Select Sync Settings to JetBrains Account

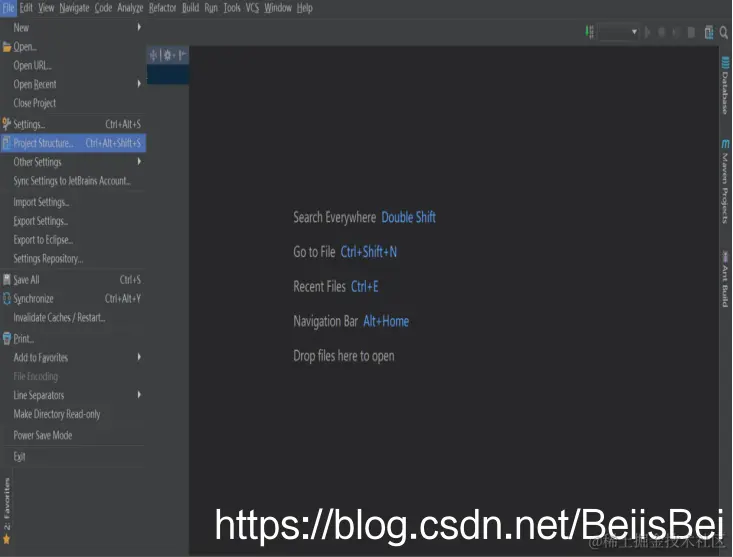[73, 181]
